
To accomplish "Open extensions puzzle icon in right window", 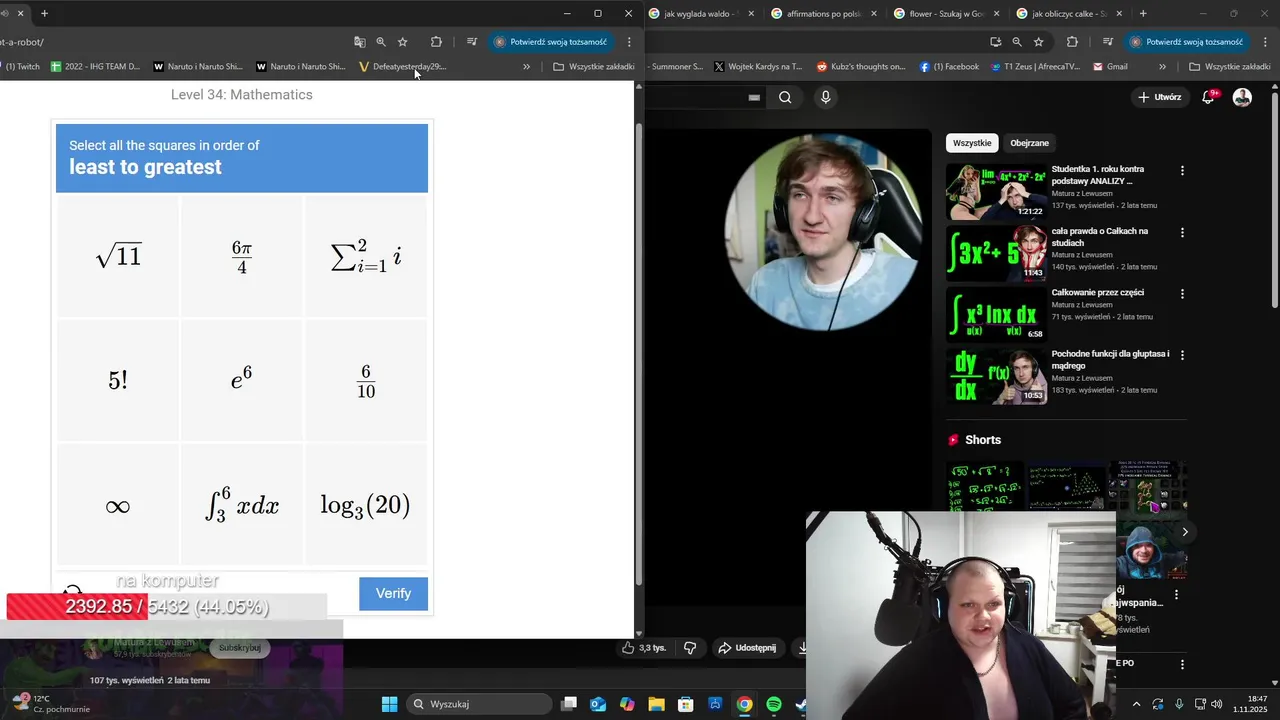I will pyautogui.click(x=1072, y=42).
